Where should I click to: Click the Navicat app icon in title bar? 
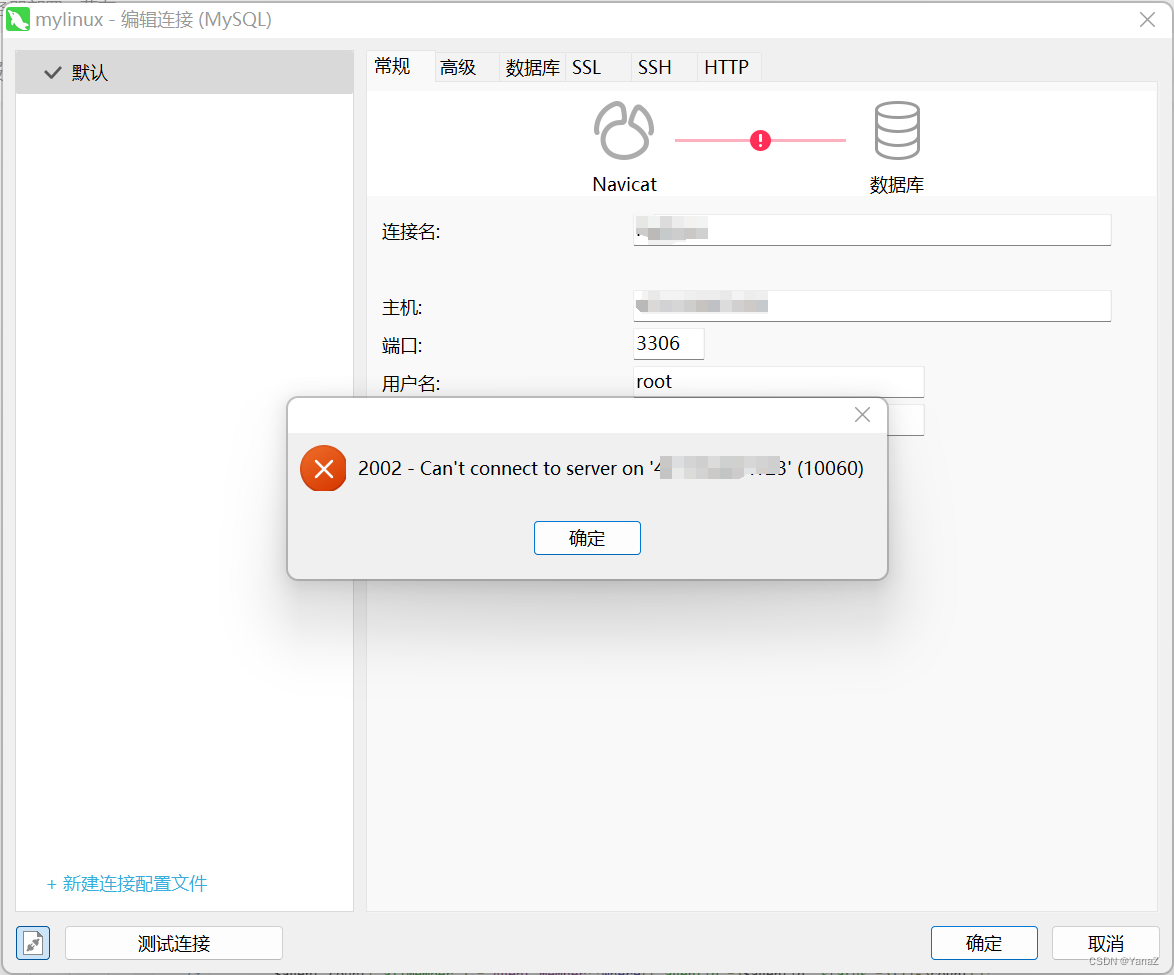coord(18,19)
